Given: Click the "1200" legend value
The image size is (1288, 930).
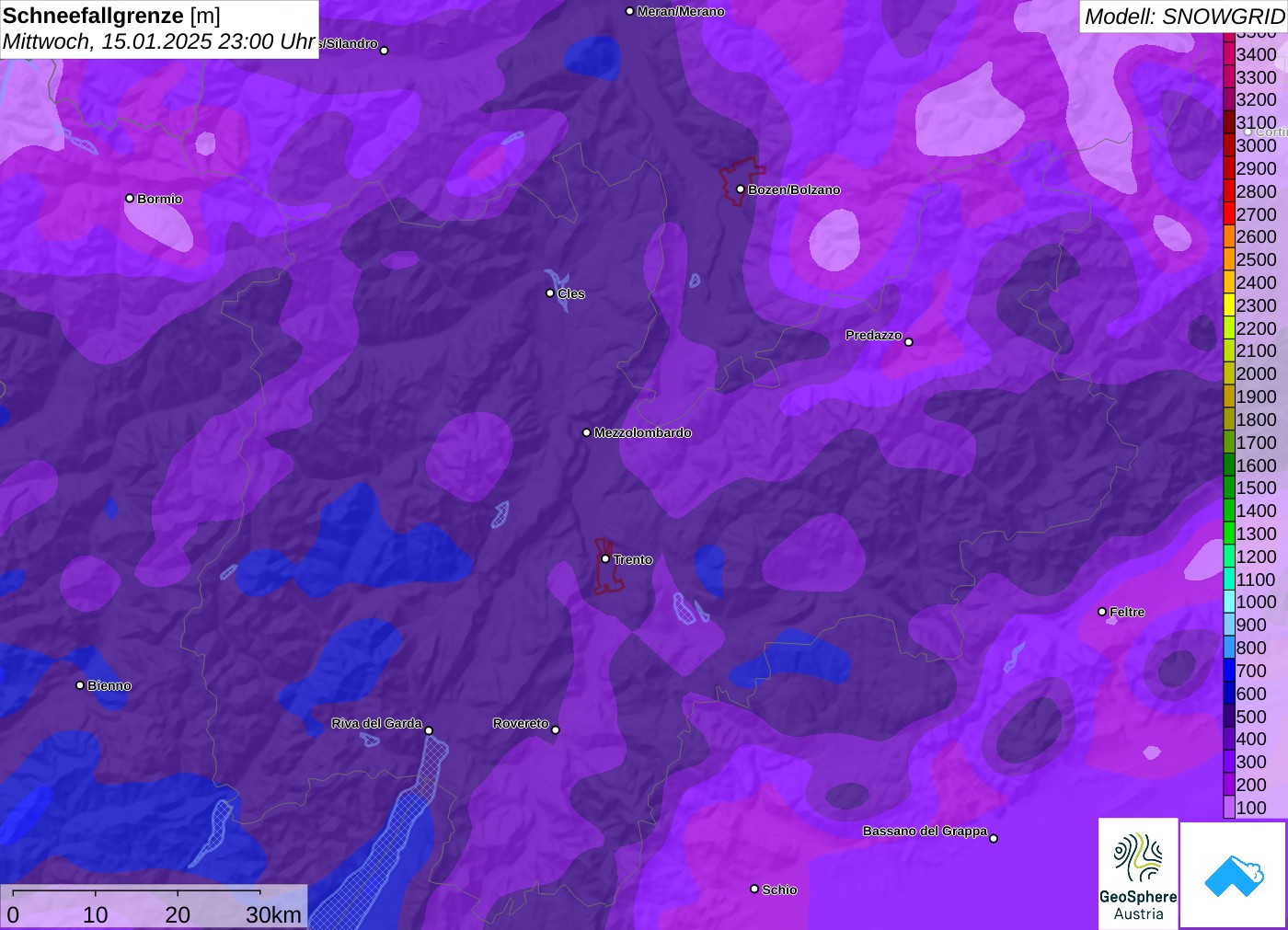Looking at the screenshot, I should (1257, 557).
